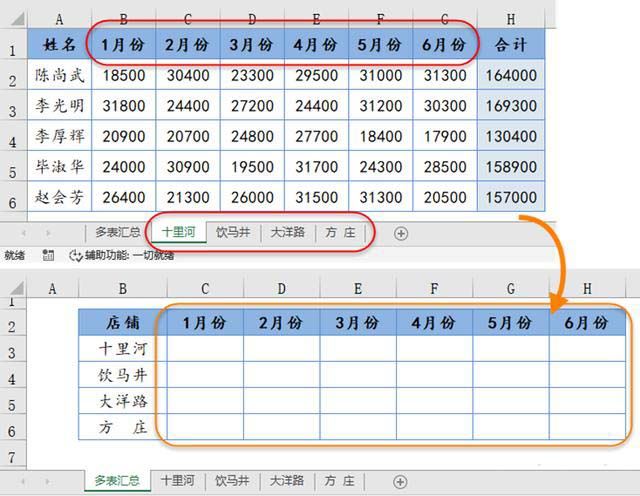Click select-all corner of the sales data sheet
640x496 pixels.
click(17, 18)
